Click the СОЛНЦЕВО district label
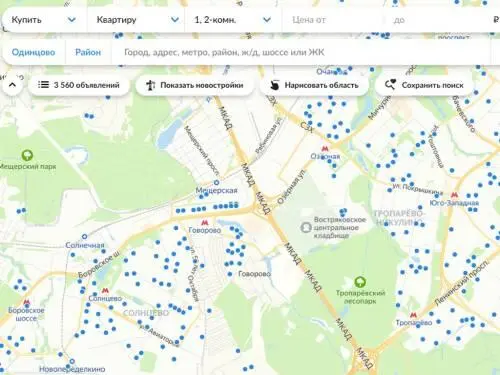 [146, 313]
